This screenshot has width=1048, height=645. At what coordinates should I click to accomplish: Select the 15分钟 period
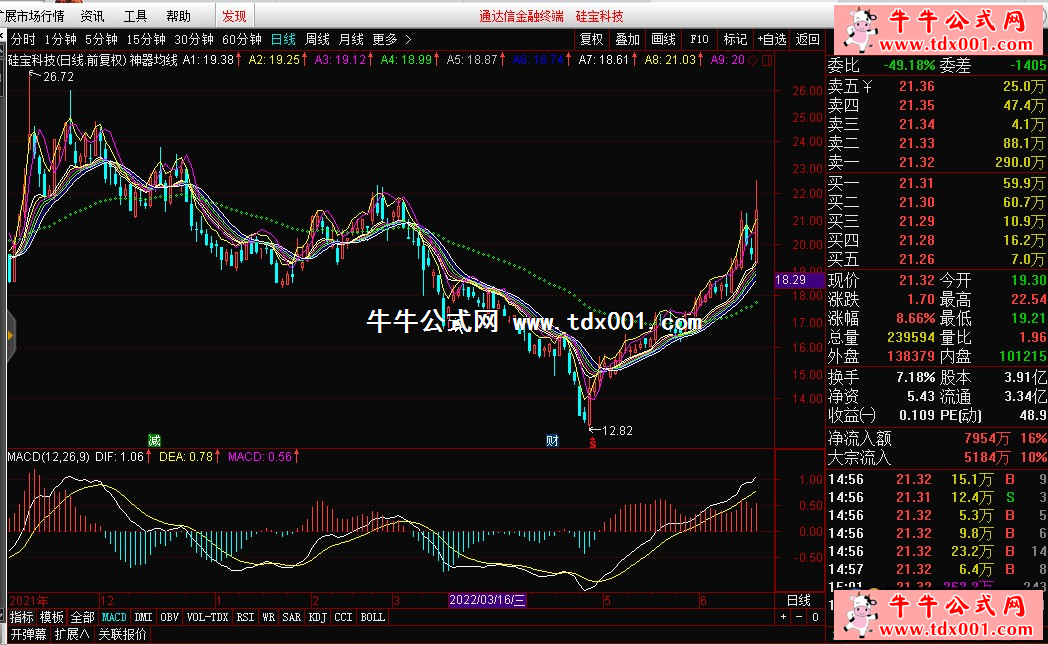[146, 39]
